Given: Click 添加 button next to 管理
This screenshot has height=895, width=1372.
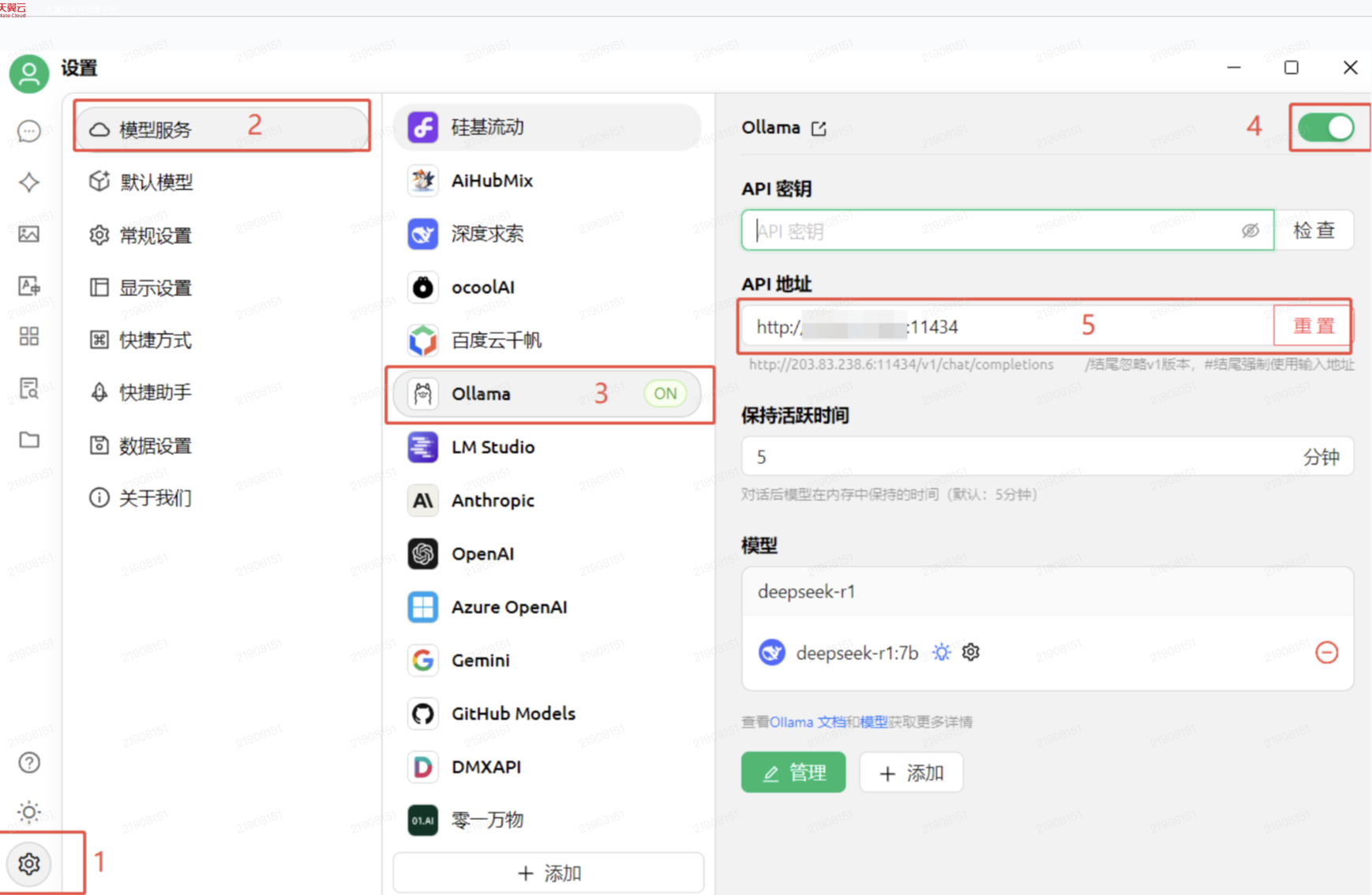Looking at the screenshot, I should [912, 773].
